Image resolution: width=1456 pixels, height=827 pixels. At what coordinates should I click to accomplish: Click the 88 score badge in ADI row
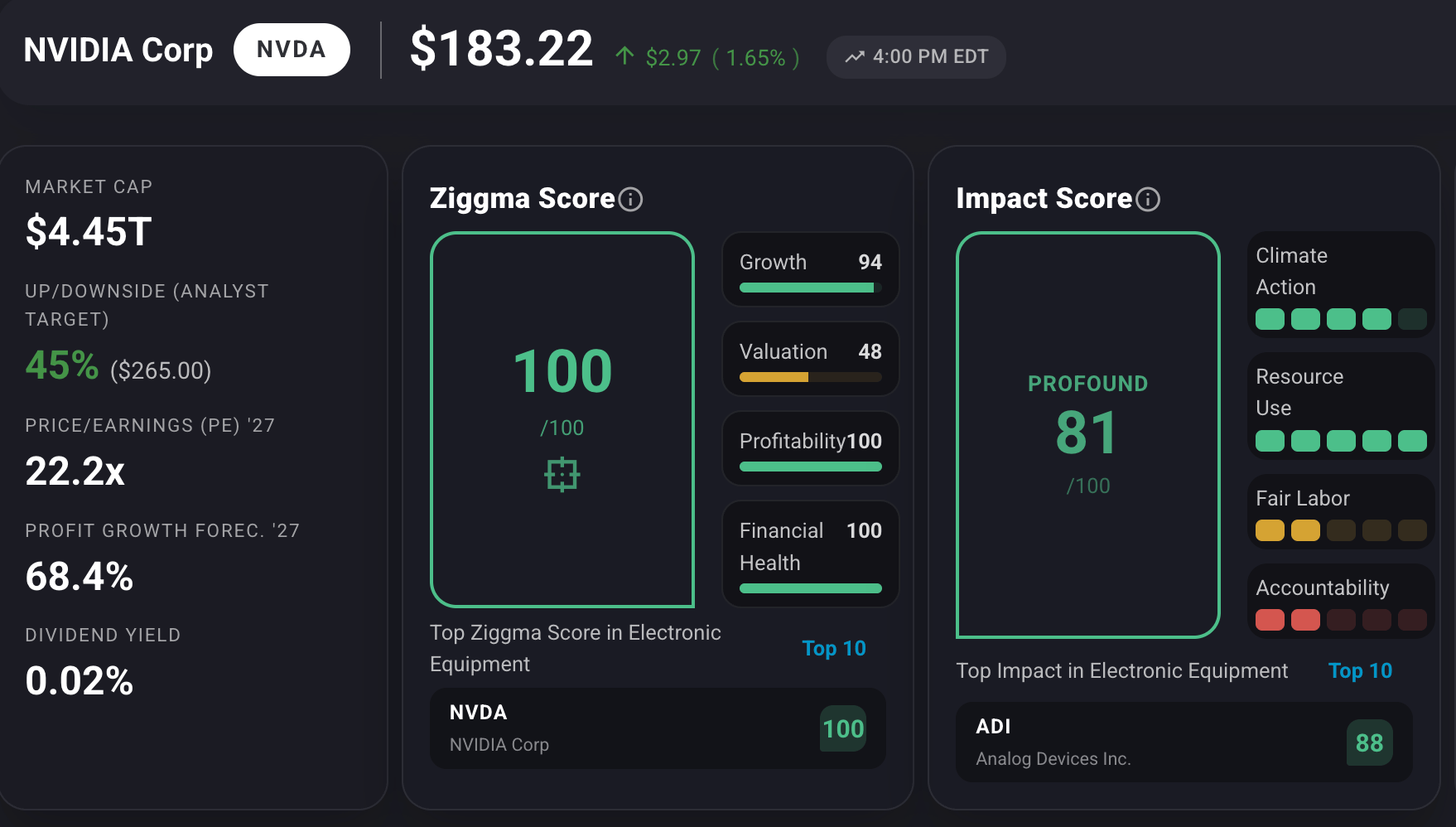(1370, 742)
